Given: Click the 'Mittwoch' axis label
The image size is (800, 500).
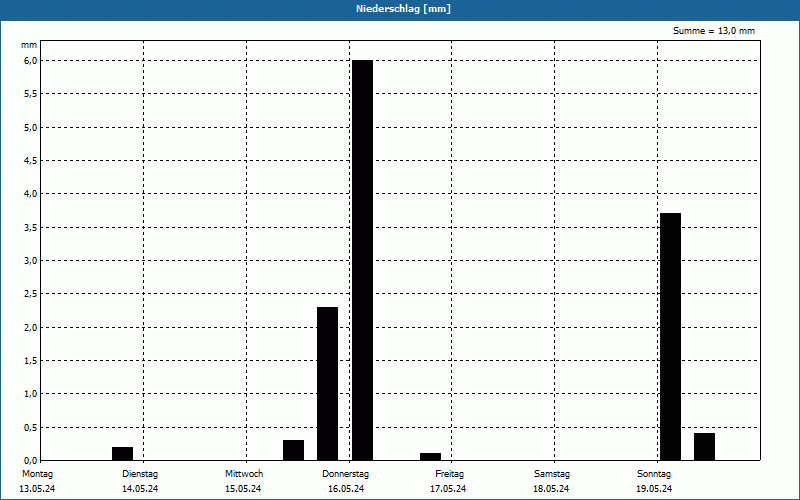Looking at the screenshot, I should pyautogui.click(x=244, y=474).
